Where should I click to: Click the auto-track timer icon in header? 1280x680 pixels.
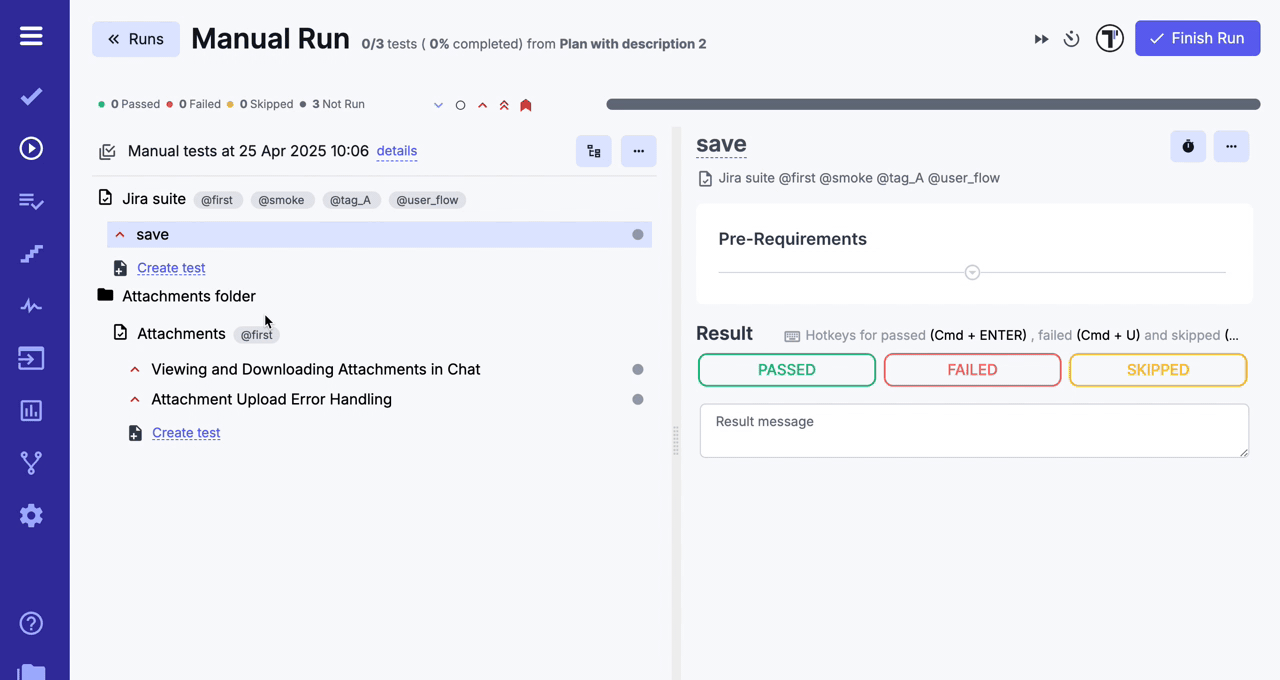[x=1071, y=39]
